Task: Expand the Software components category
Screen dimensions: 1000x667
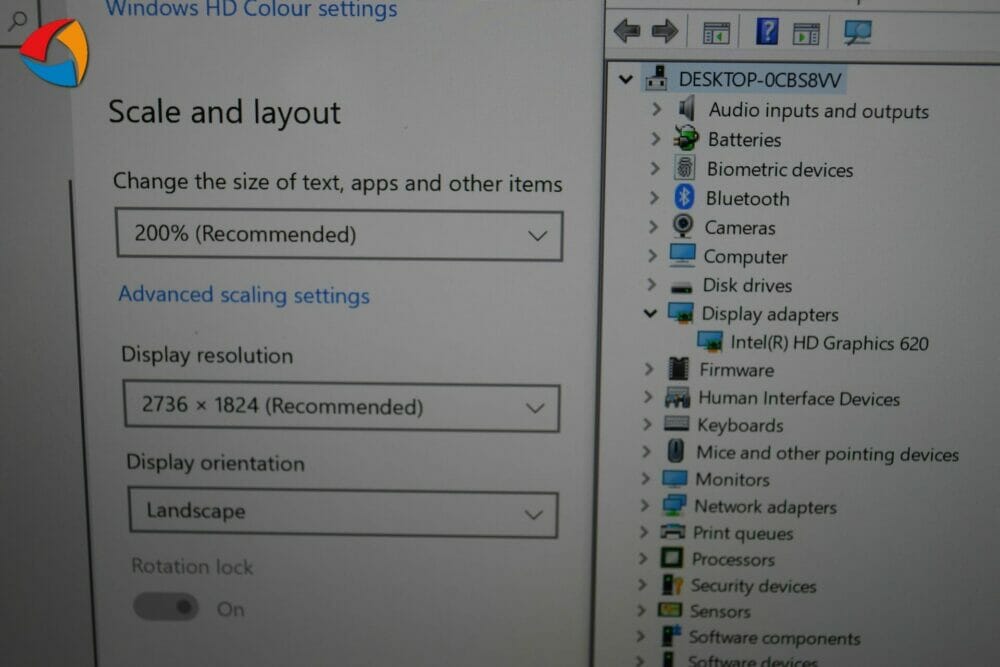Action: click(x=640, y=636)
